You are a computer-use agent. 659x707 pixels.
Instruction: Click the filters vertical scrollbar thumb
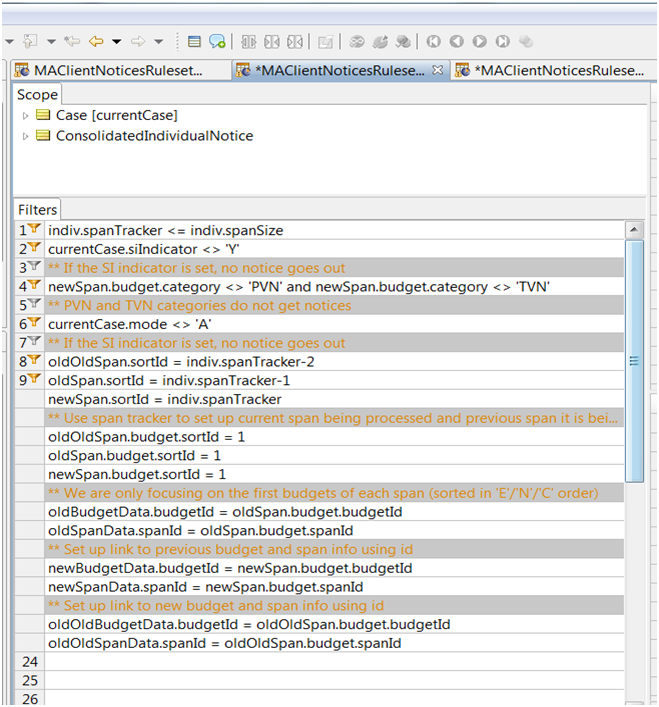pos(634,361)
